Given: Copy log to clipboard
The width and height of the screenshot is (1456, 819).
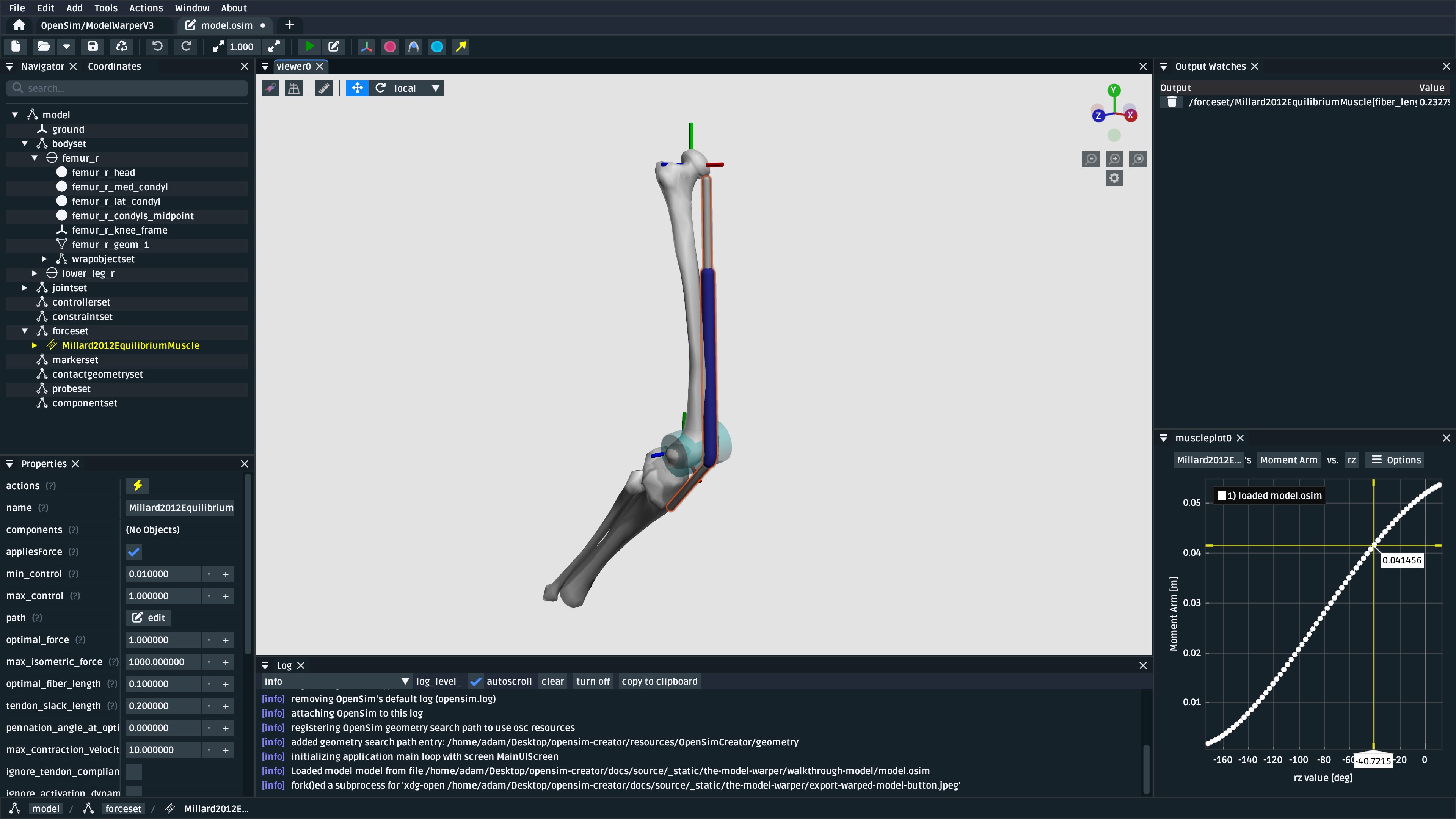Looking at the screenshot, I should [660, 682].
